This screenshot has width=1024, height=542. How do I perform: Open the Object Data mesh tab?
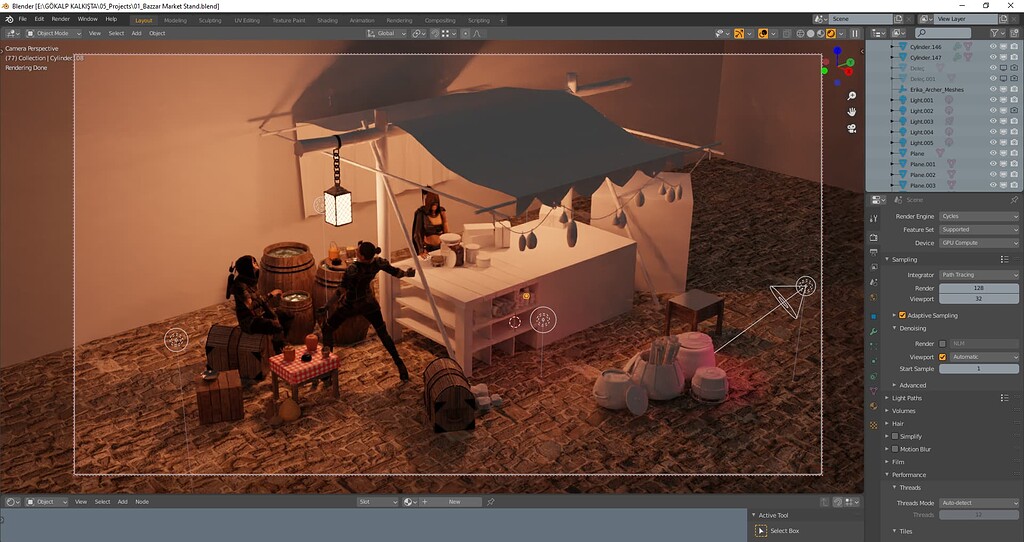click(x=874, y=391)
